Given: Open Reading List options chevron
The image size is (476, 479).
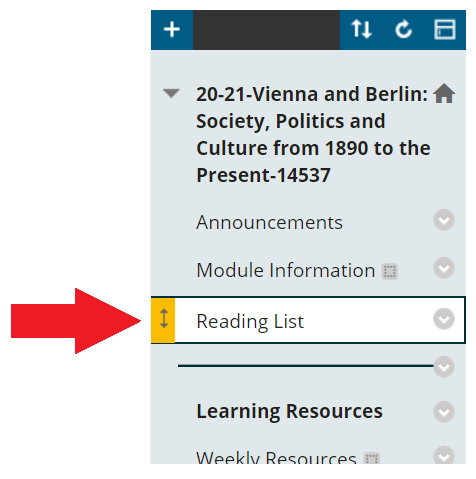Looking at the screenshot, I should pos(444,319).
